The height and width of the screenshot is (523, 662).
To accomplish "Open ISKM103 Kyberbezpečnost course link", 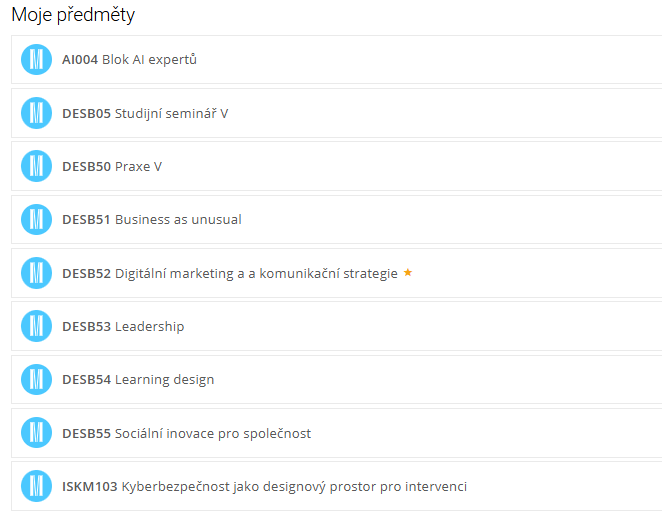I will [x=264, y=486].
